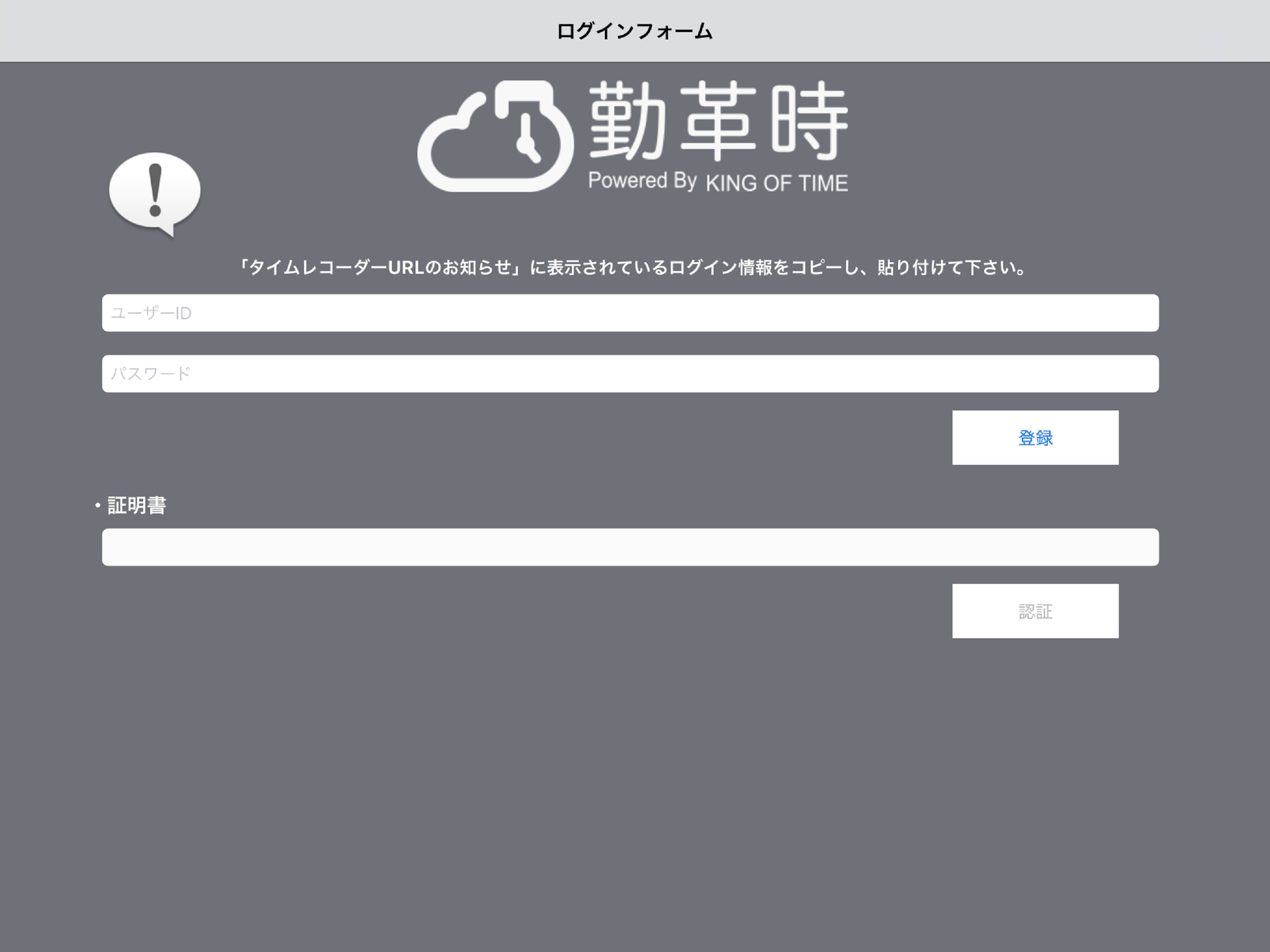The height and width of the screenshot is (952, 1270).
Task: Tap the exclamation speech bubble icon
Action: 155,194
